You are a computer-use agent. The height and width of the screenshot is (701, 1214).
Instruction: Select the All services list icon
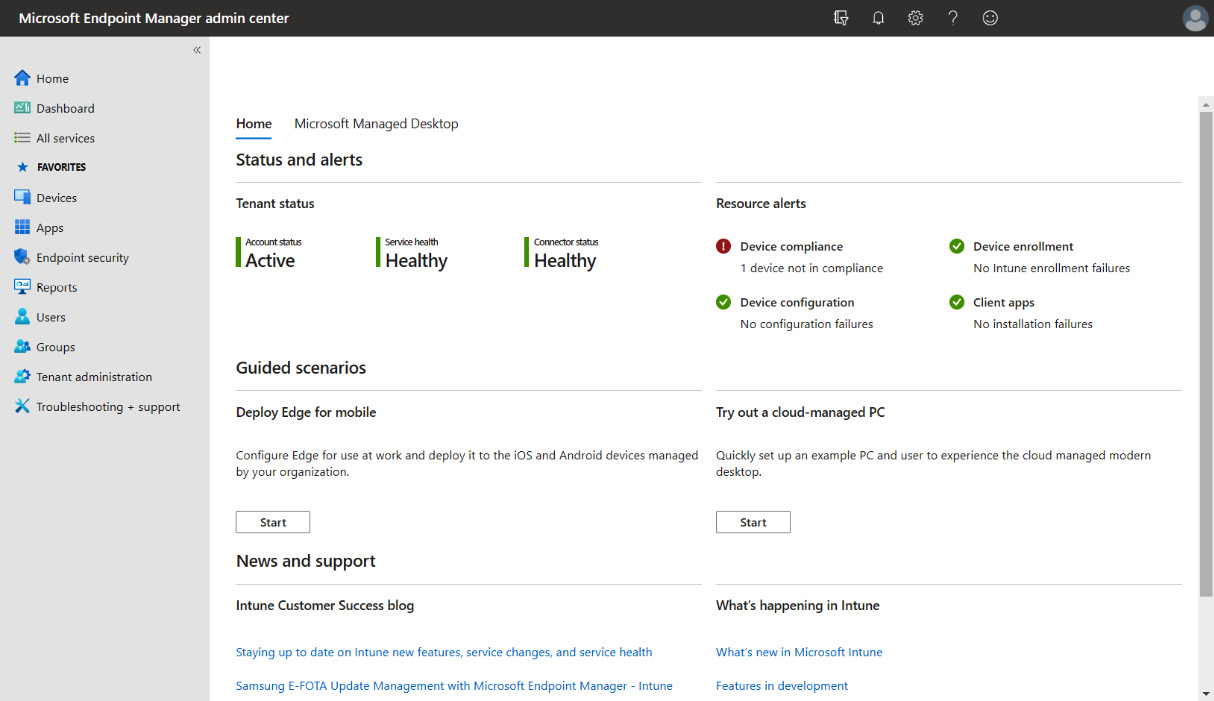click(22, 138)
